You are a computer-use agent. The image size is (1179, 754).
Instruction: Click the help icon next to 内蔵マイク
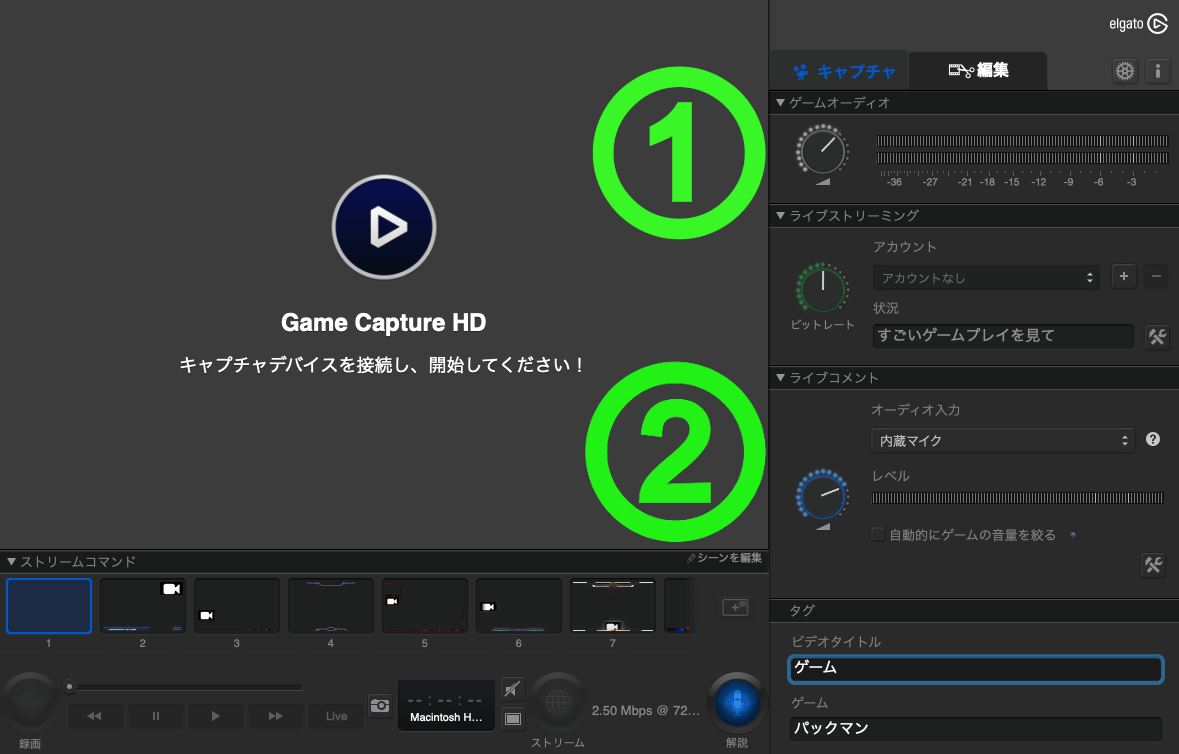click(x=1152, y=439)
